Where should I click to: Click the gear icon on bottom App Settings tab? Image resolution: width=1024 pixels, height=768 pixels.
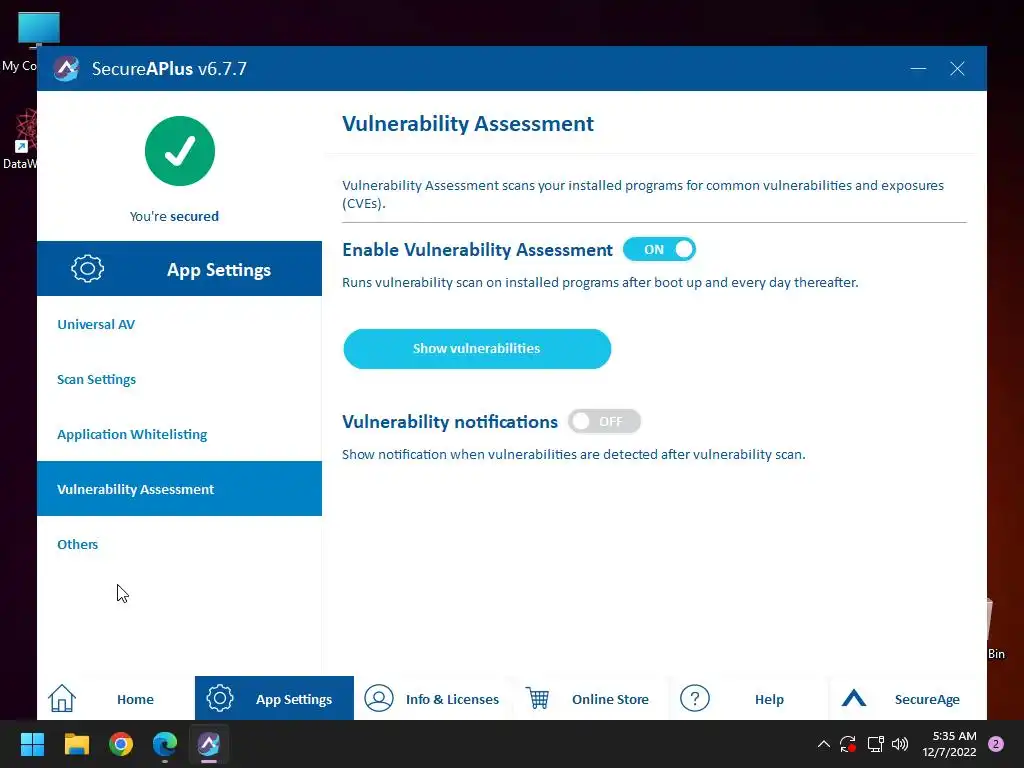click(x=220, y=698)
